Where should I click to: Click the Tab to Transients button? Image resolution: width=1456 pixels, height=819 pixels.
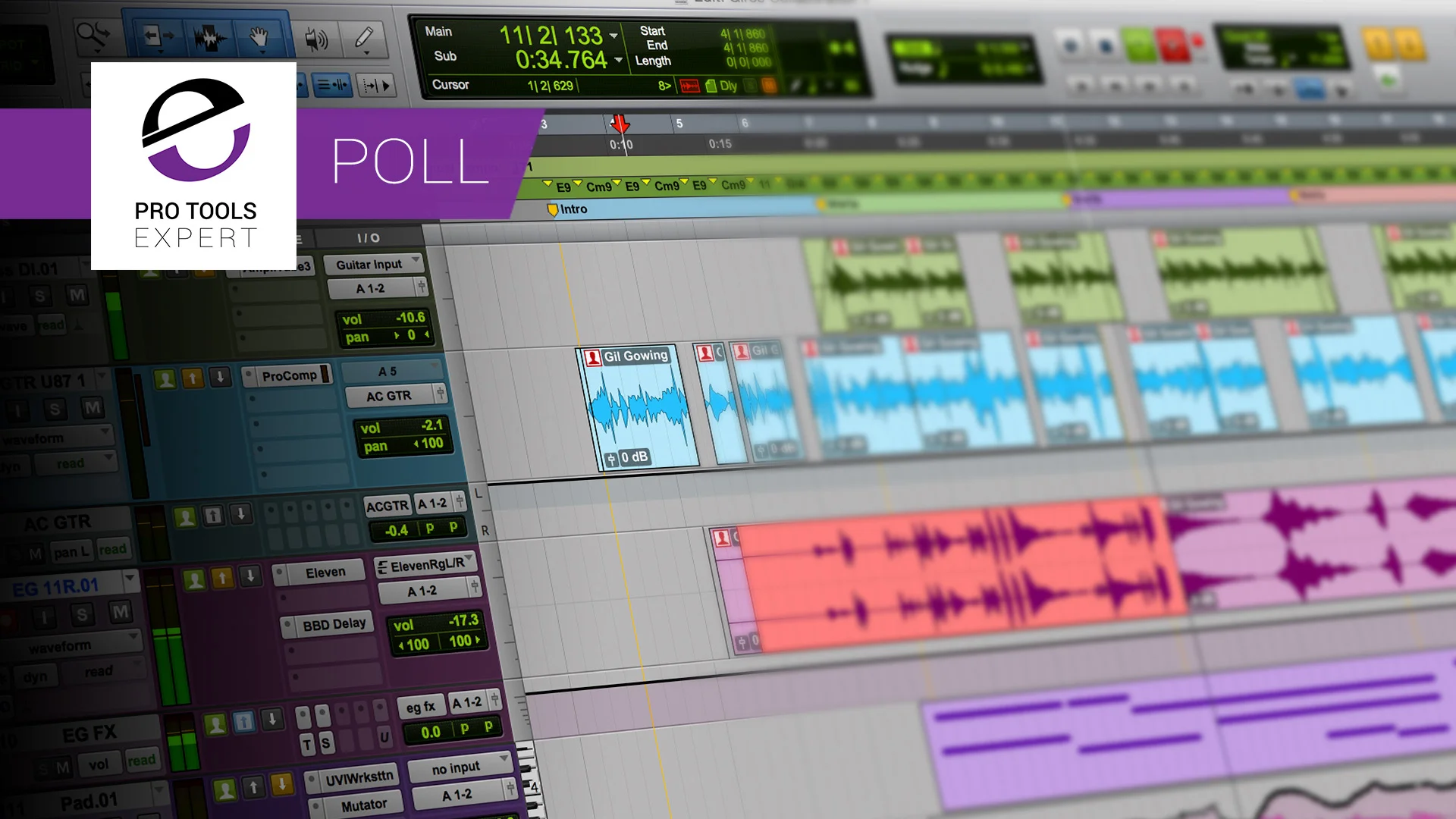(376, 86)
